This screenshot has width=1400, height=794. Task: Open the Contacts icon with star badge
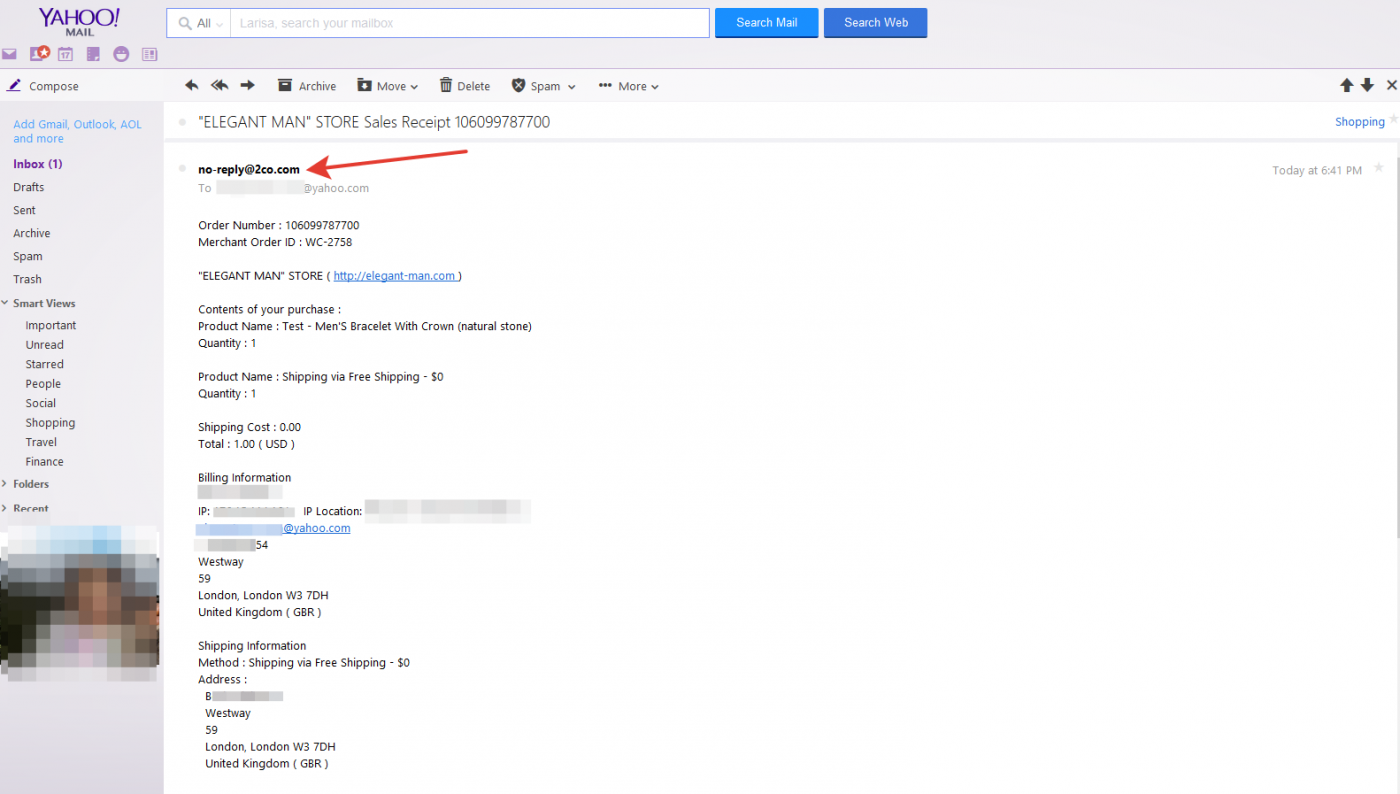pyautogui.click(x=39, y=54)
